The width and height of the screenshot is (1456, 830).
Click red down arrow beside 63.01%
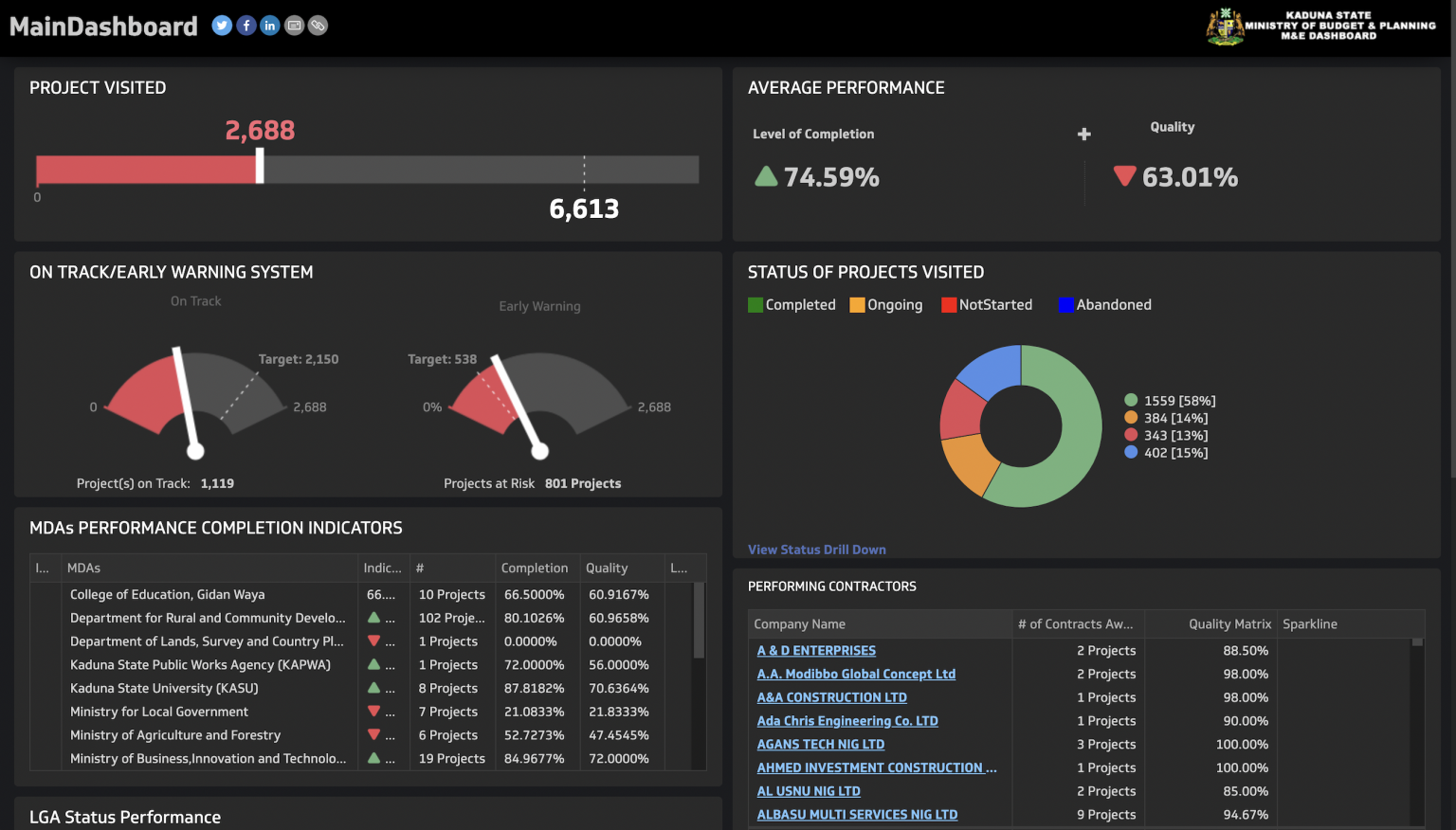coord(1124,176)
